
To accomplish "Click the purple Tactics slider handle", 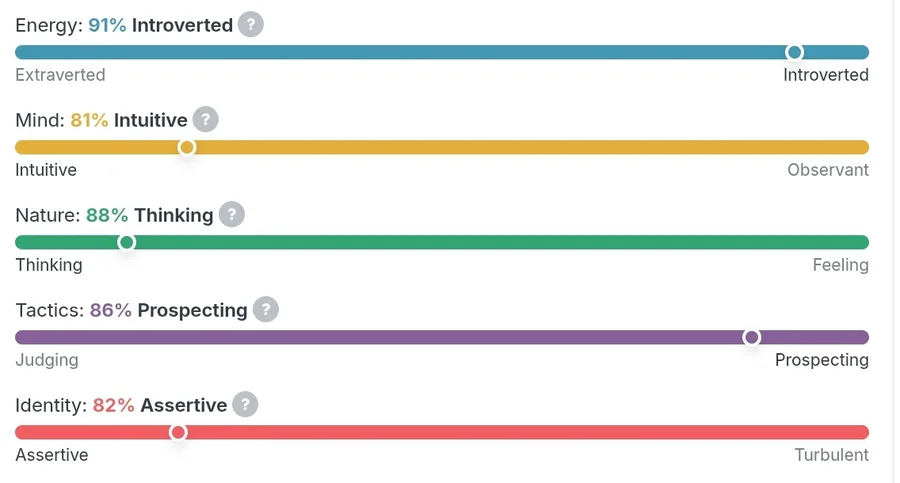I will pos(752,337).
